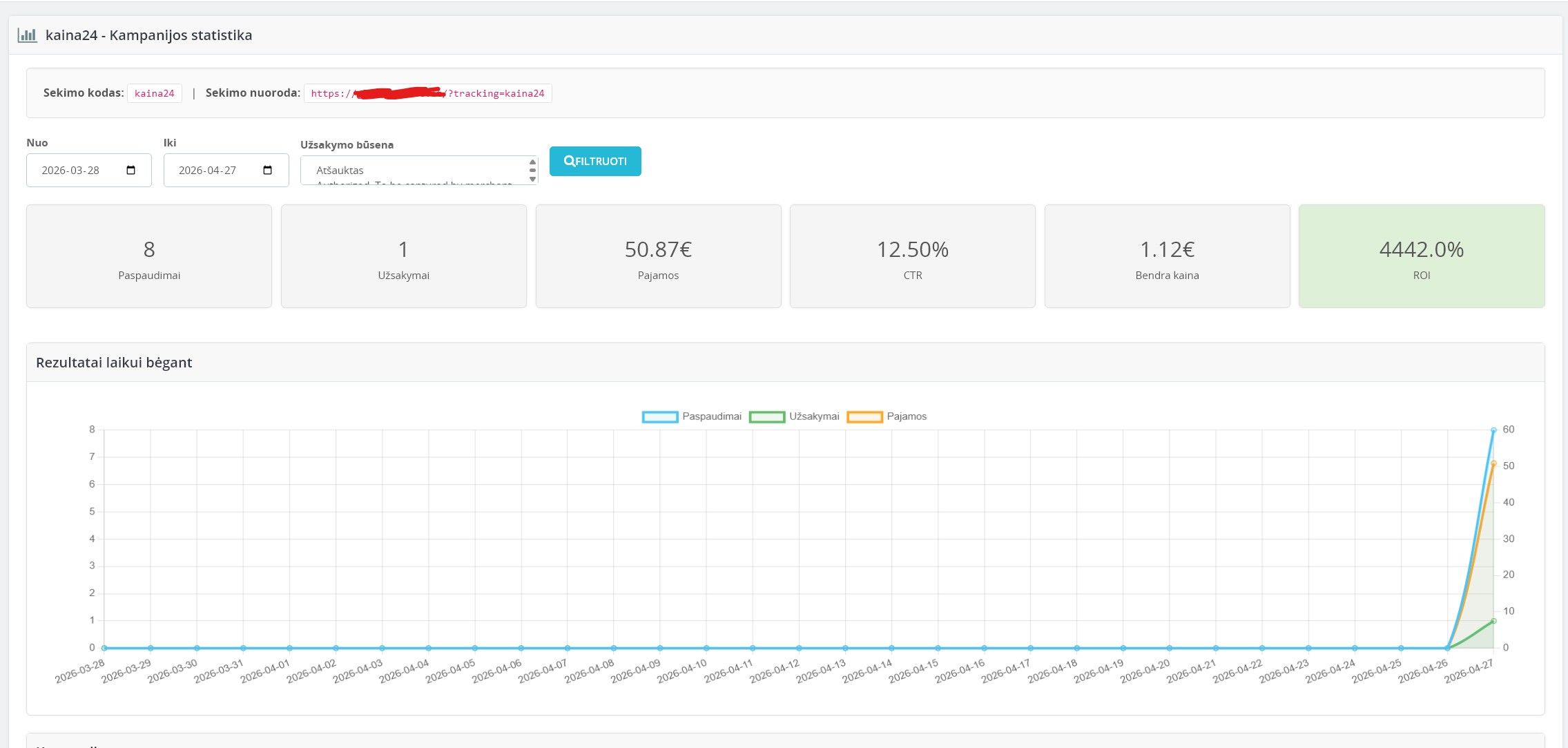1568x748 pixels.
Task: Click the magnifier icon on Filtruoti button
Action: coord(569,161)
